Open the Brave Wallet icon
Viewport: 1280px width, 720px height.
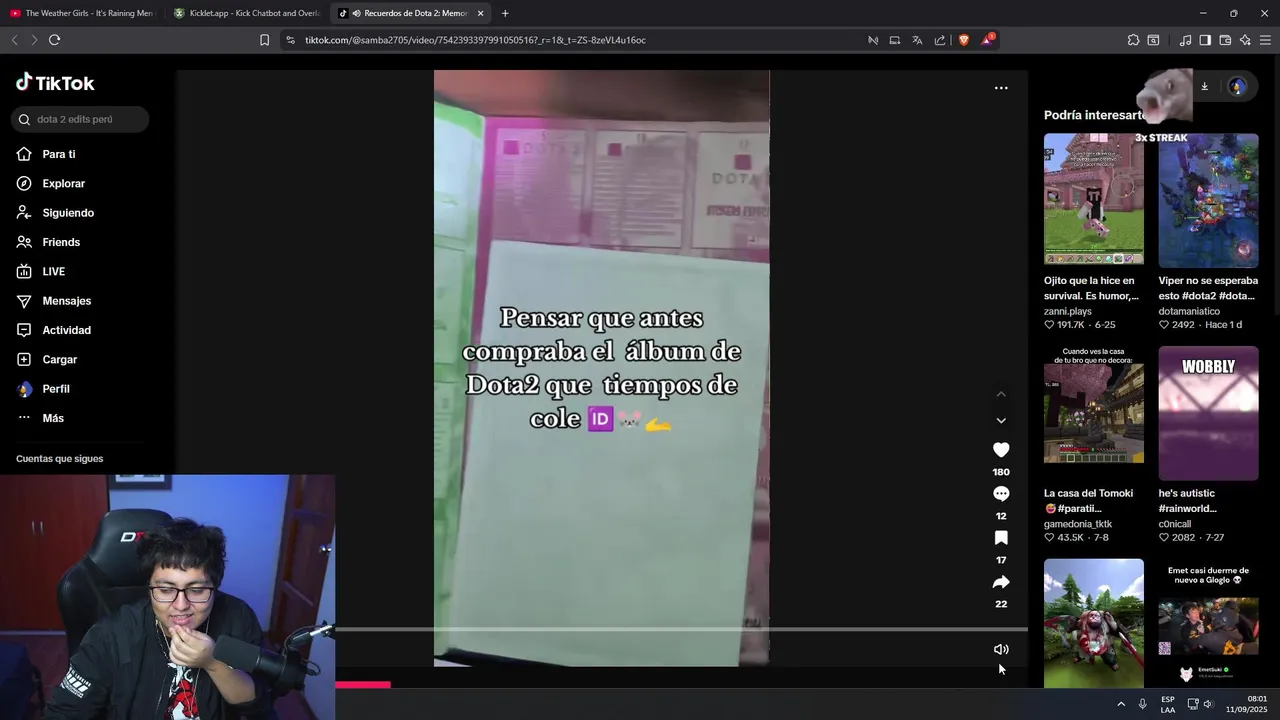click(x=1225, y=40)
